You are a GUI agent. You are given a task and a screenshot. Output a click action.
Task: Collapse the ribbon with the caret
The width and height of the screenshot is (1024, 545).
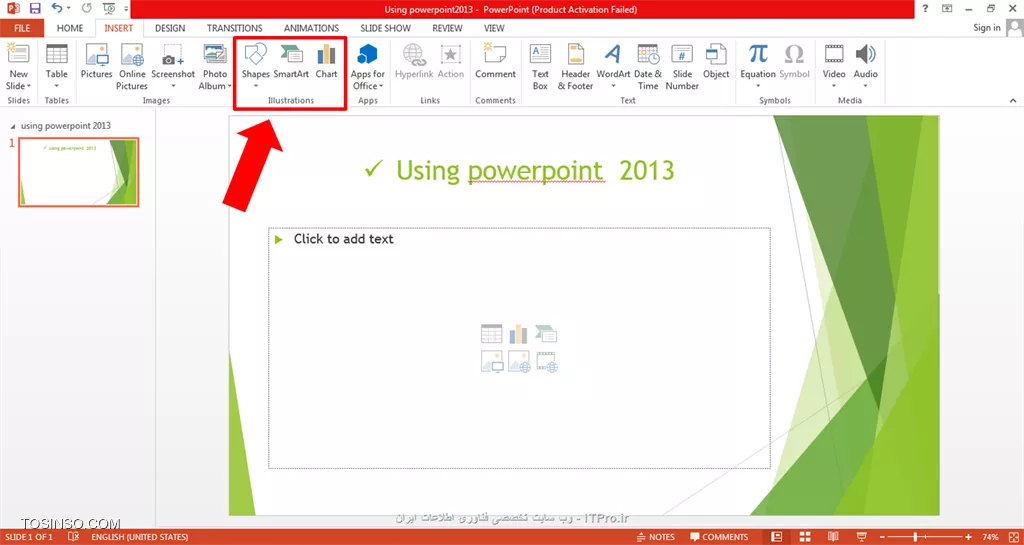pyautogui.click(x=1013, y=101)
